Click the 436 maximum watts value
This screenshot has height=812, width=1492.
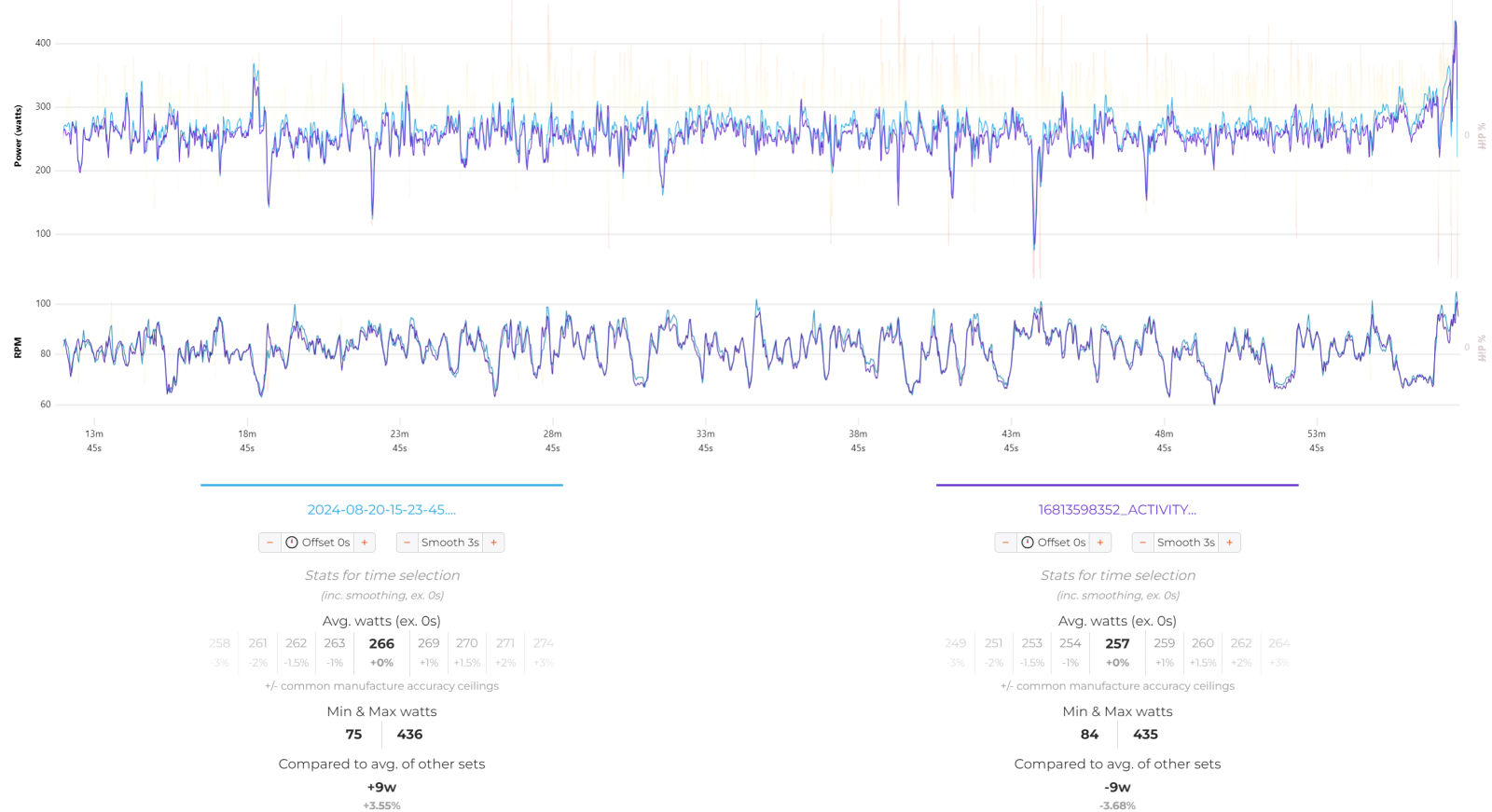click(409, 735)
